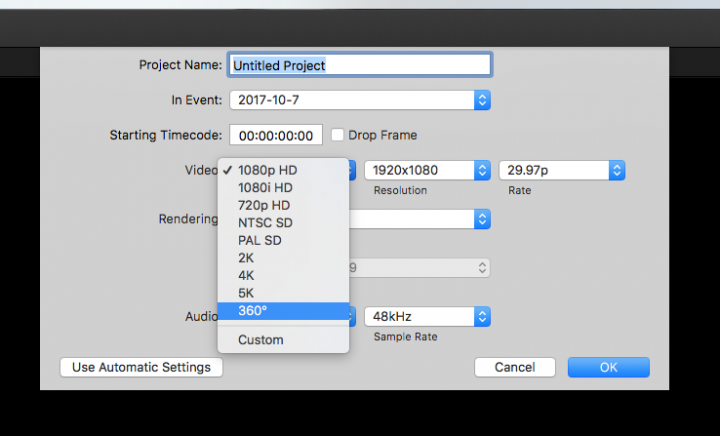Viewport: 720px width, 436px height.
Task: Open the In Event dropdown
Action: coord(360,100)
